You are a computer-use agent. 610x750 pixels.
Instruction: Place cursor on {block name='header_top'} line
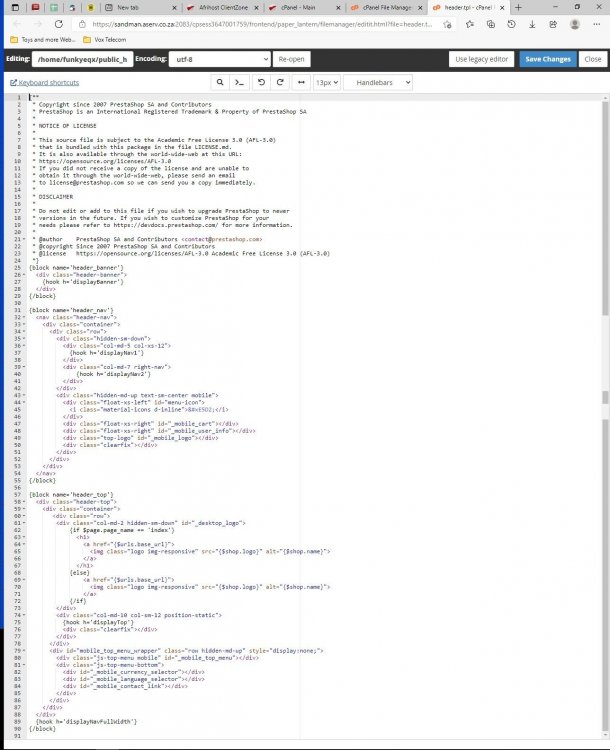coord(71,495)
